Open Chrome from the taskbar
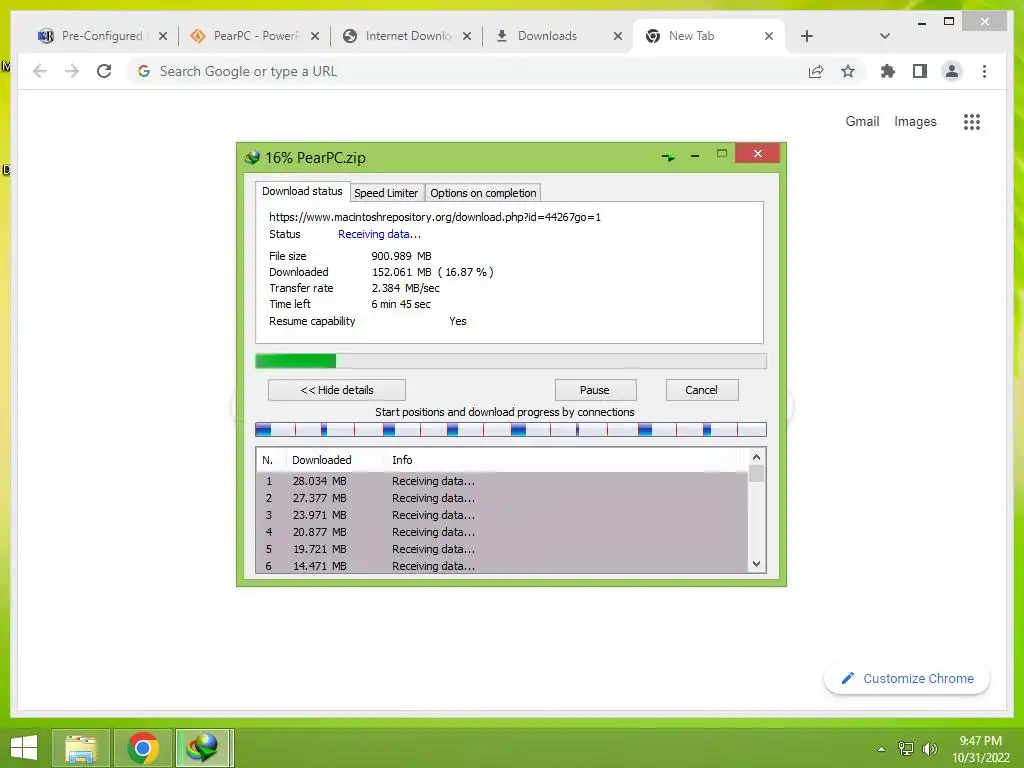1024x768 pixels. pos(143,748)
